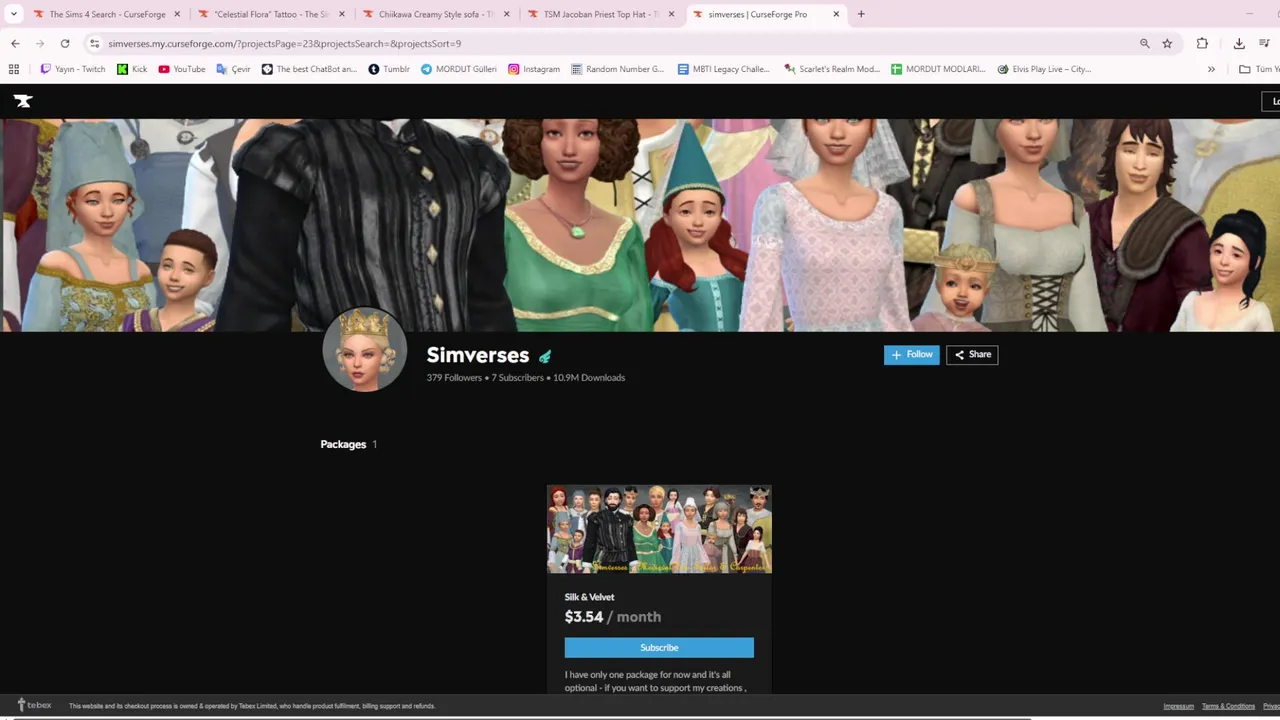The width and height of the screenshot is (1280, 720).
Task: Open the zoom magnifier icon in address bar
Action: click(x=1145, y=43)
